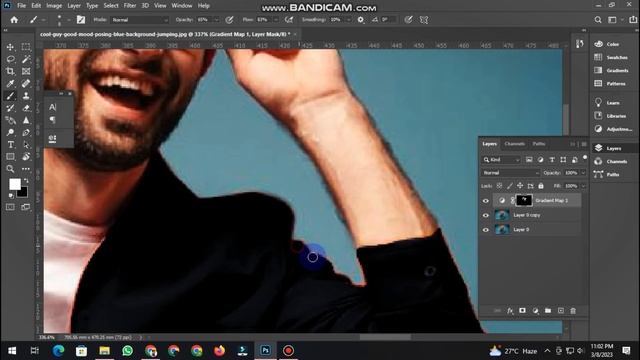
Task: Open the layer styles fx menu
Action: coord(510,311)
